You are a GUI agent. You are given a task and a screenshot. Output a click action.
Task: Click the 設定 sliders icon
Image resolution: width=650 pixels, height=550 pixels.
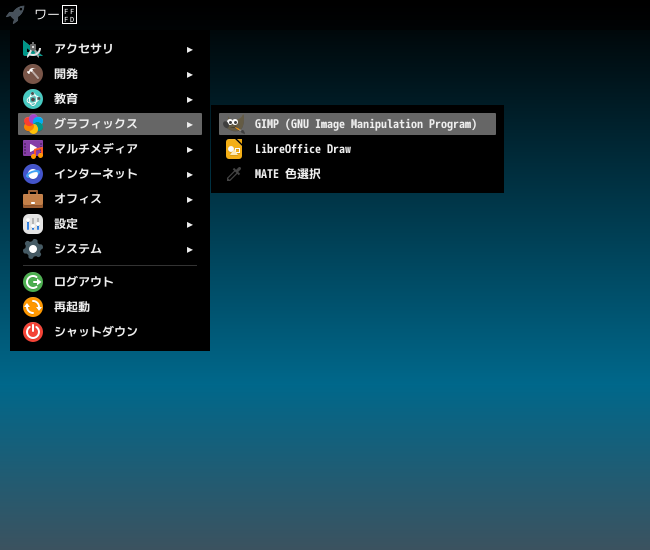tap(33, 224)
